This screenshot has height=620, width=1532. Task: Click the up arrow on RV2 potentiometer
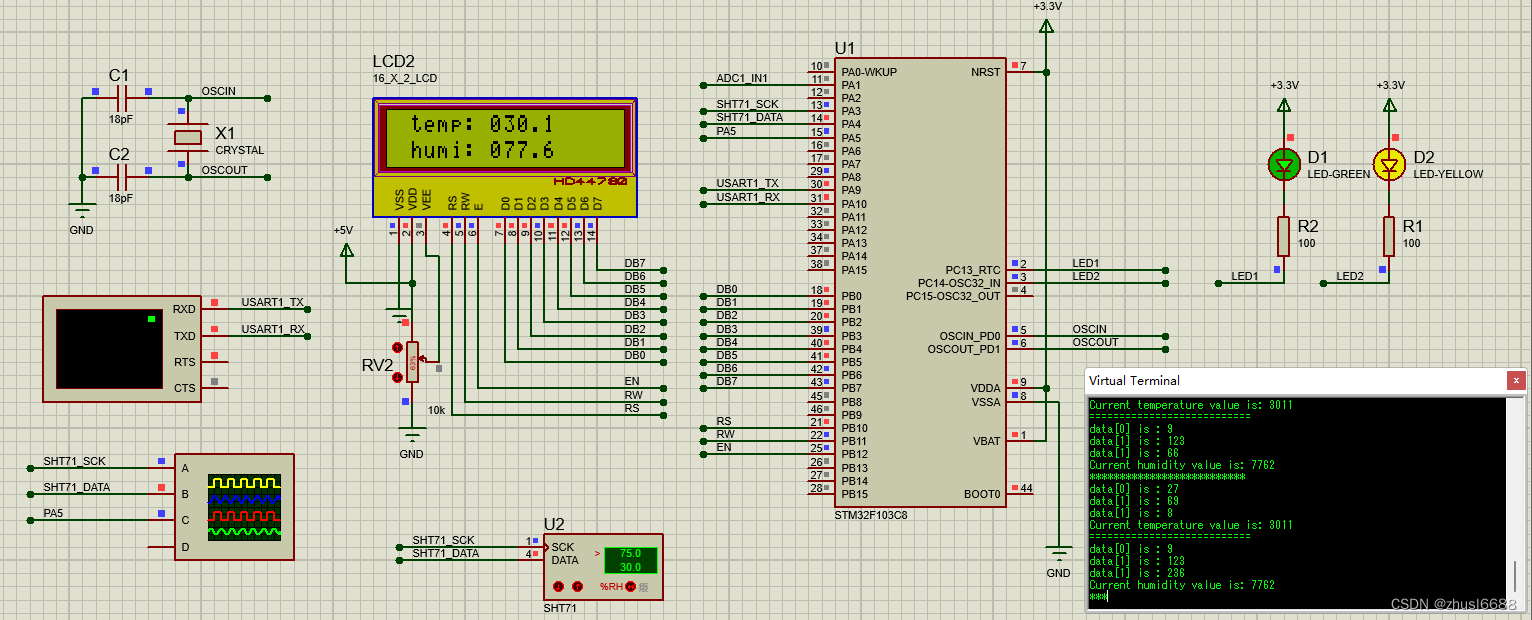point(397,347)
